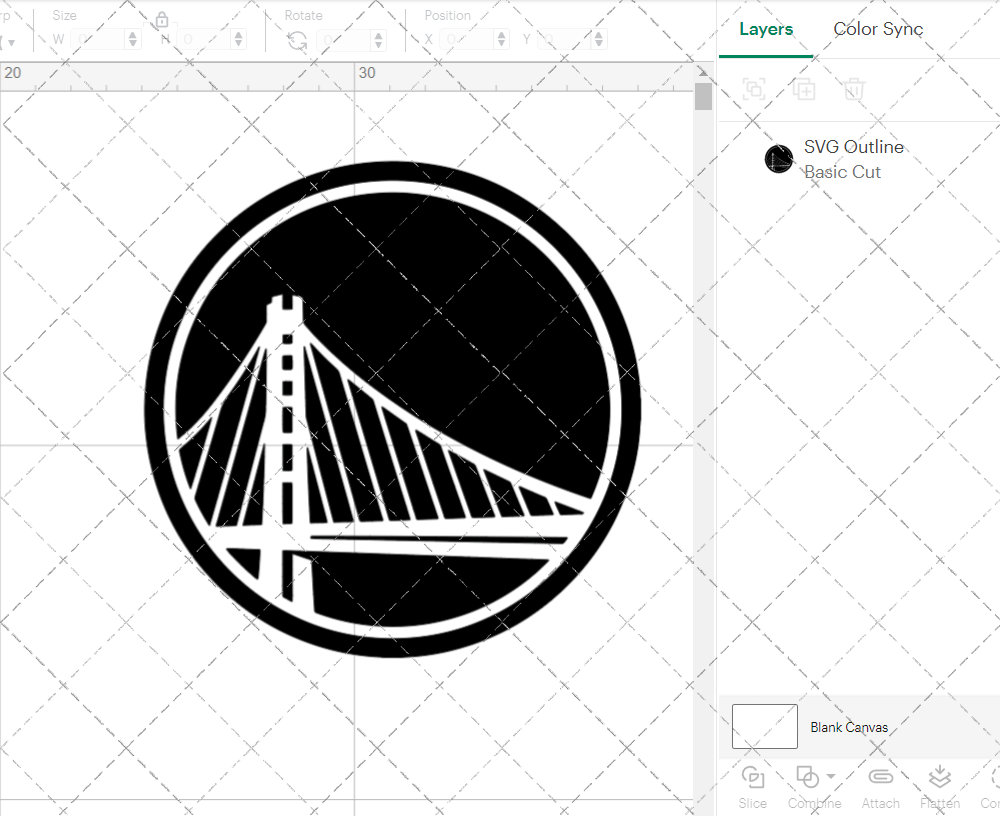Image resolution: width=1000 pixels, height=816 pixels.
Task: Toggle the size aspect ratio lock
Action: [162, 19]
